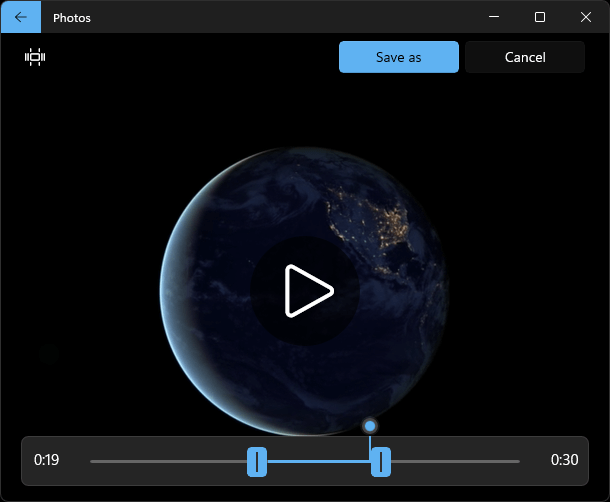Click the left trim start handle
Image resolution: width=610 pixels, height=502 pixels.
coord(257,462)
